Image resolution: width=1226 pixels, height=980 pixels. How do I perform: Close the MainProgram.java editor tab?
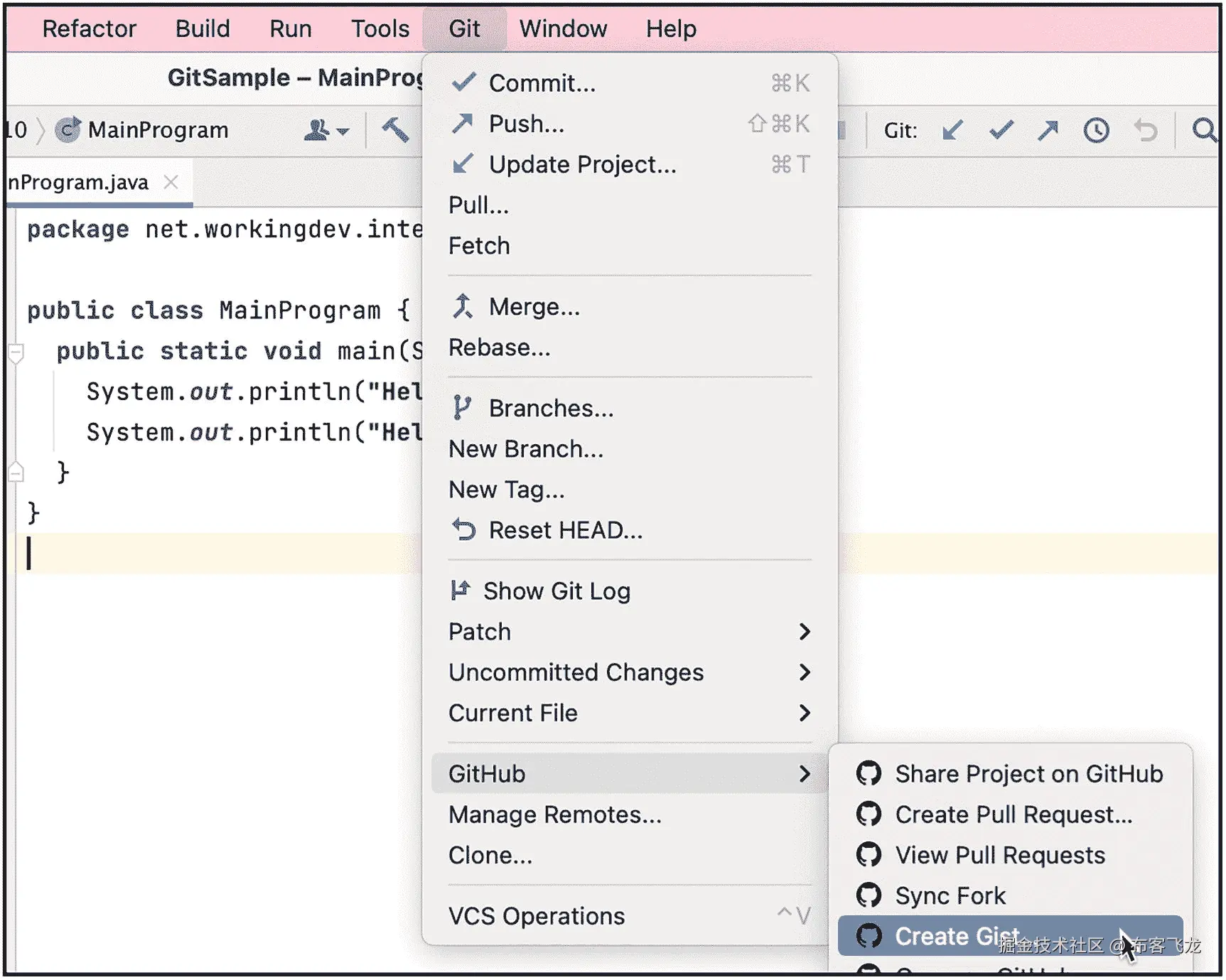pyautogui.click(x=171, y=183)
